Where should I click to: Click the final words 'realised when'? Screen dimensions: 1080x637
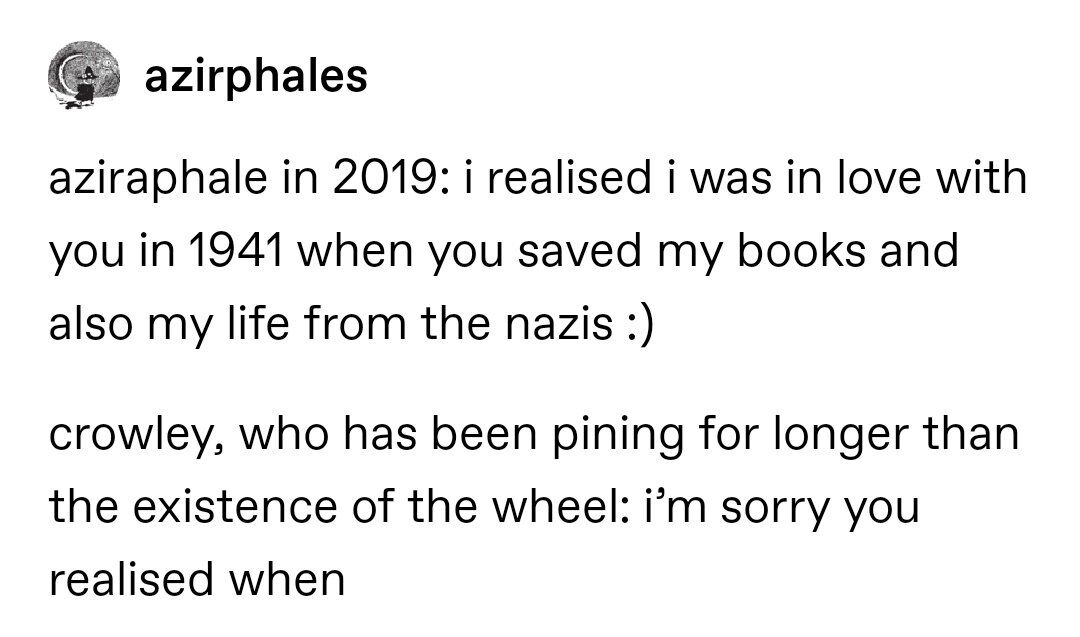[197, 579]
